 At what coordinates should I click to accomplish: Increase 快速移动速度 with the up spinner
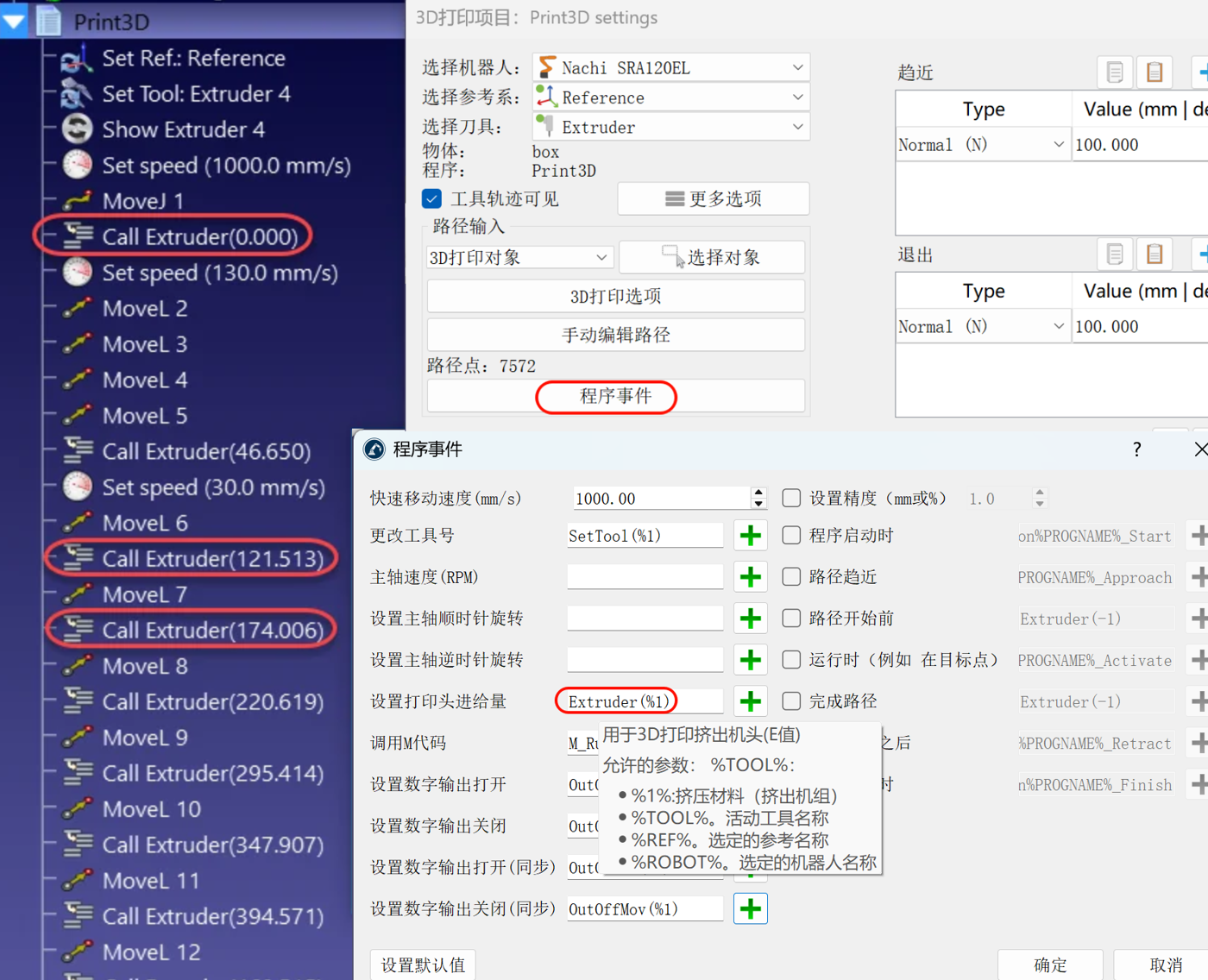758,493
